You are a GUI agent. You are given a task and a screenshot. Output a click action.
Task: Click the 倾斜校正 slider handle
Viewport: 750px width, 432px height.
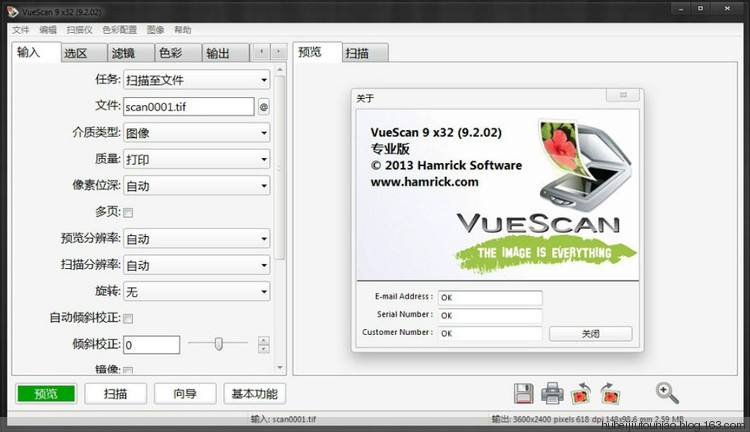219,343
